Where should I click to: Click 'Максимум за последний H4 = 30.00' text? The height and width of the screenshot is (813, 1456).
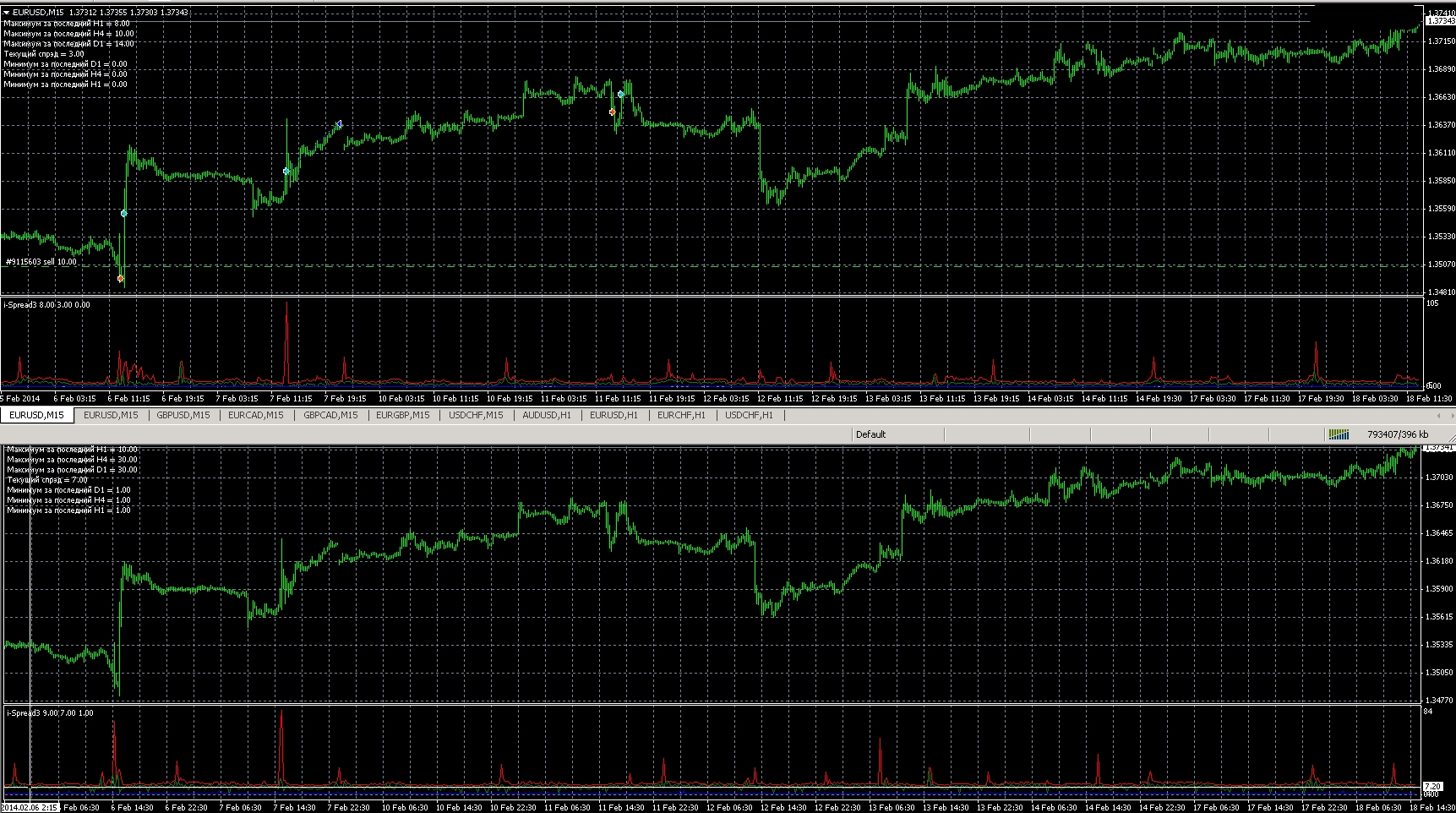(72, 460)
